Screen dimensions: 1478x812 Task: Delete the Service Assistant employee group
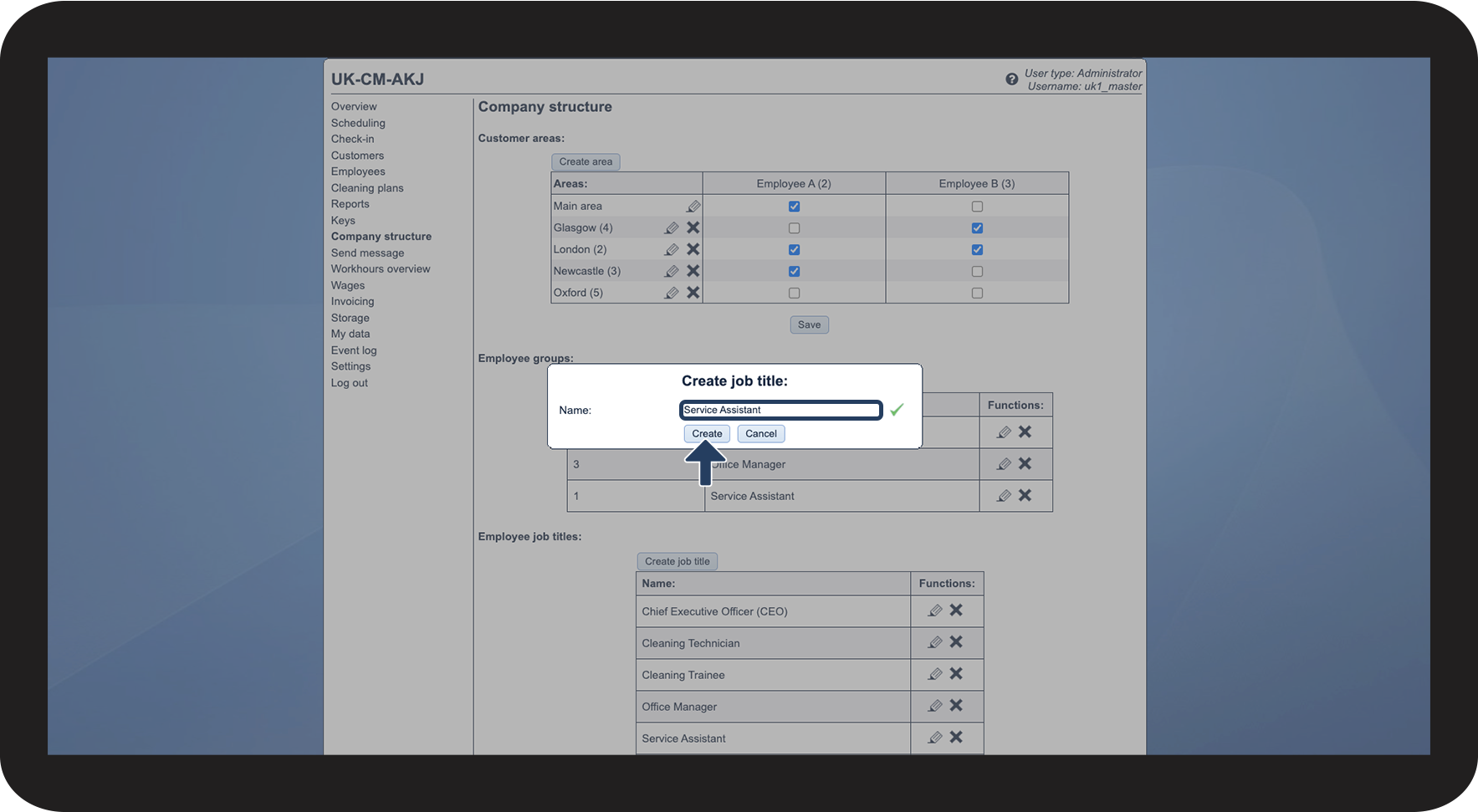1025,495
